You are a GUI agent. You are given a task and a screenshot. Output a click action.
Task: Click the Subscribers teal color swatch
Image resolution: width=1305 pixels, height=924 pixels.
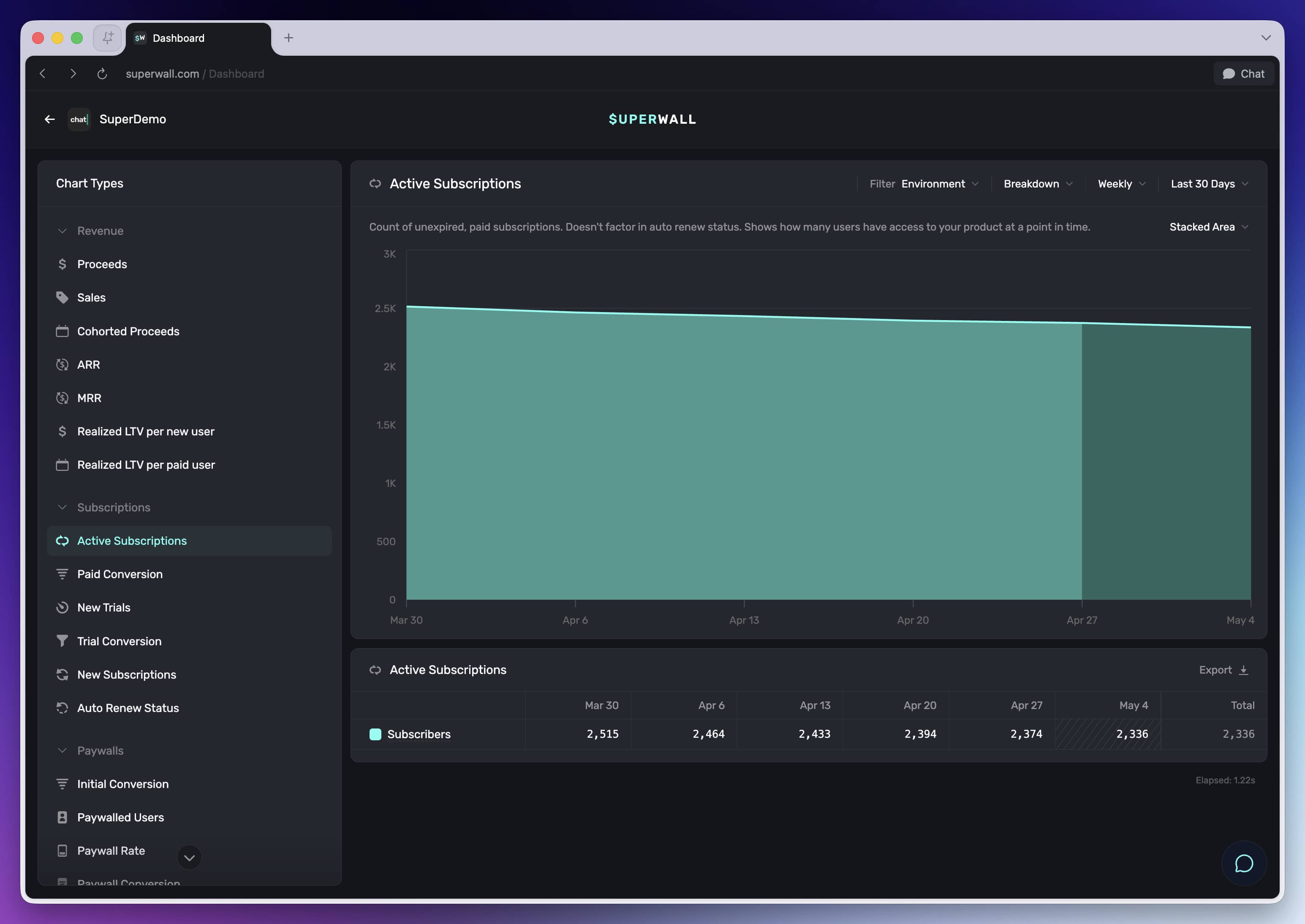[375, 734]
